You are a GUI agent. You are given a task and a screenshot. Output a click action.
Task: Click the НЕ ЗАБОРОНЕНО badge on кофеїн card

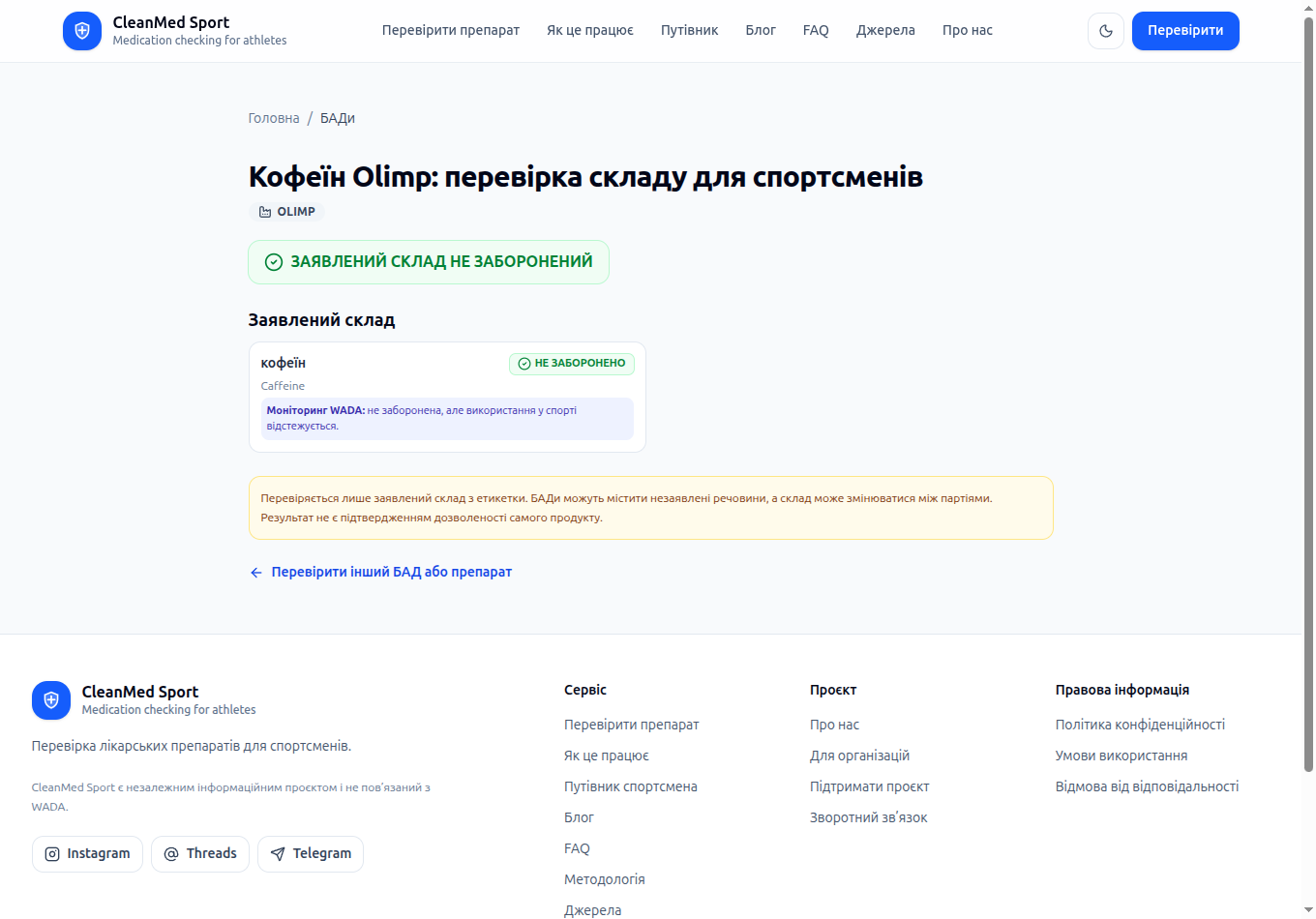point(572,364)
